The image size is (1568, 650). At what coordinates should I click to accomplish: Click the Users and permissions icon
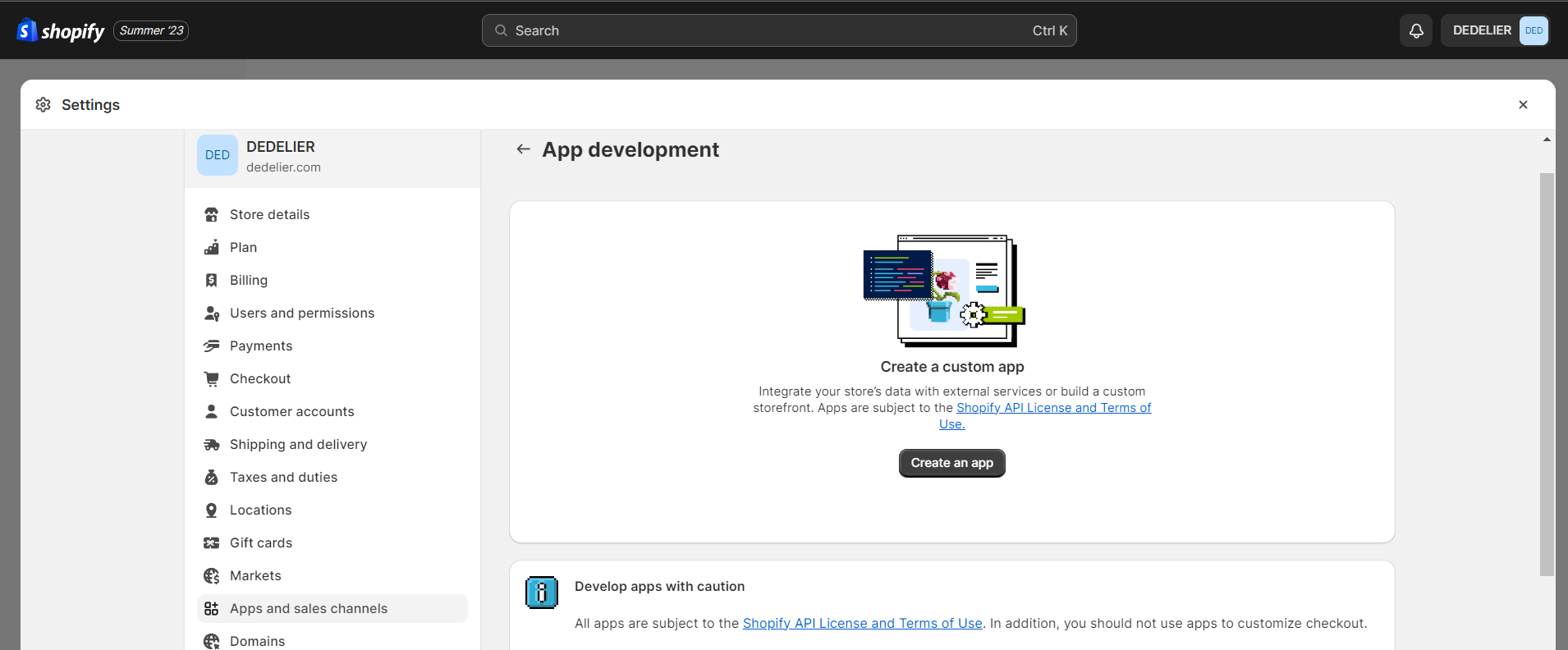coord(211,313)
